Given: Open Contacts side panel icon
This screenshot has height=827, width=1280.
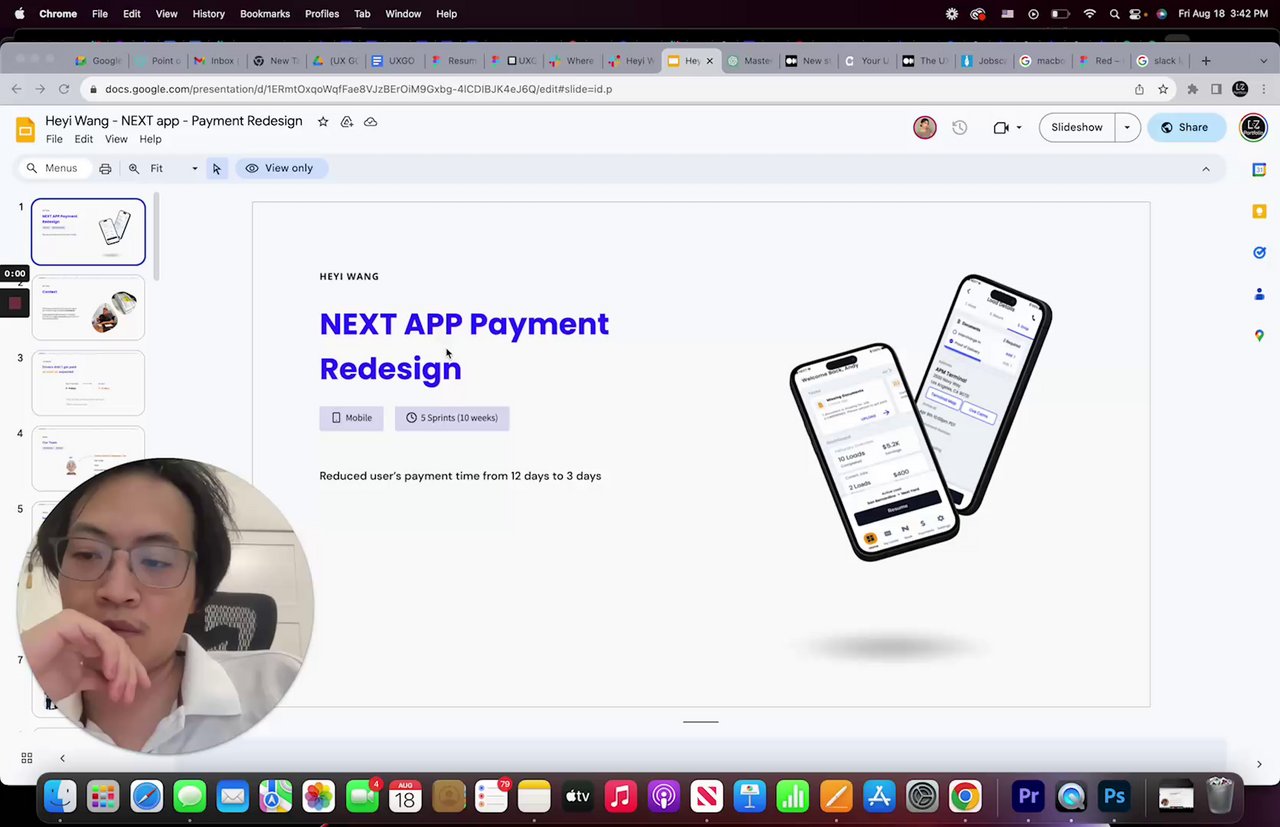Looking at the screenshot, I should point(1259,294).
